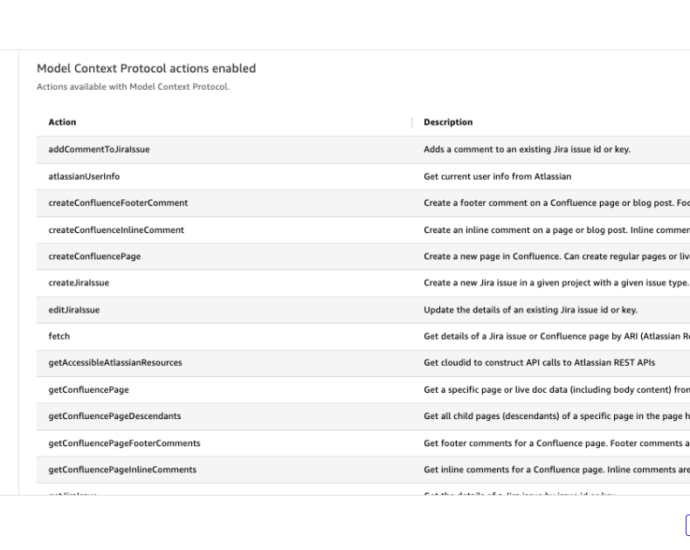Select the getConfluencePageFooterComments action
690x550 pixels.
124,443
